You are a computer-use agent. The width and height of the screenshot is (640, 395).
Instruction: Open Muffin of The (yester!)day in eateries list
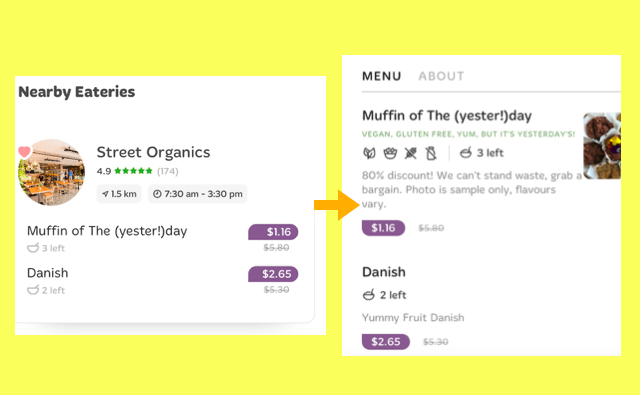pos(107,231)
